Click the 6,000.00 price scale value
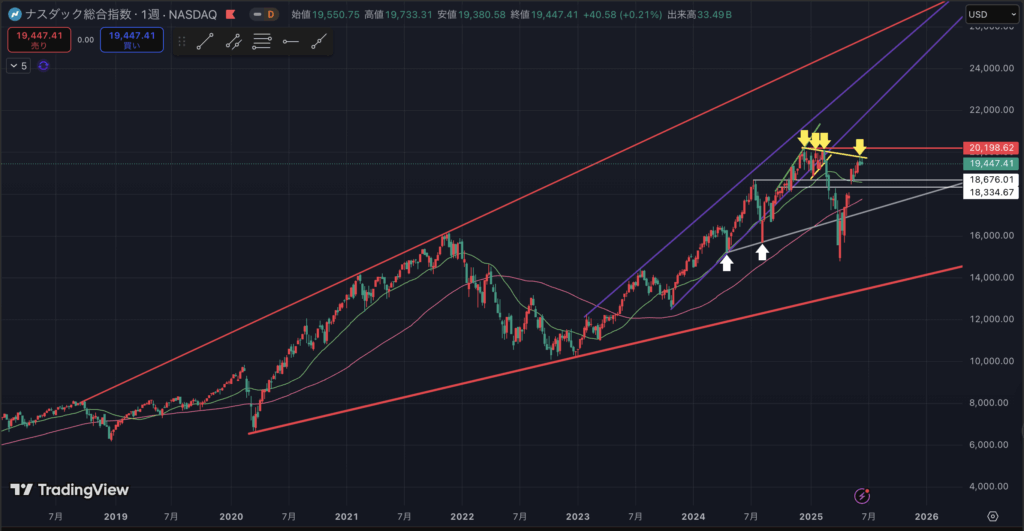Viewport: 1024px width, 531px height. click(991, 444)
